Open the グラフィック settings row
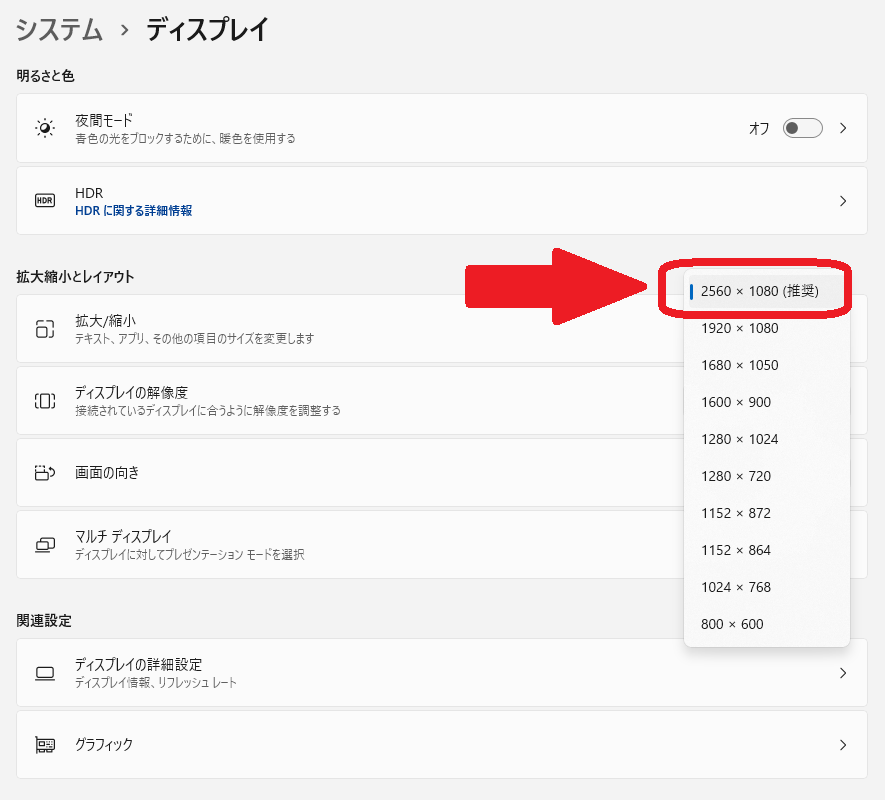 click(x=442, y=745)
